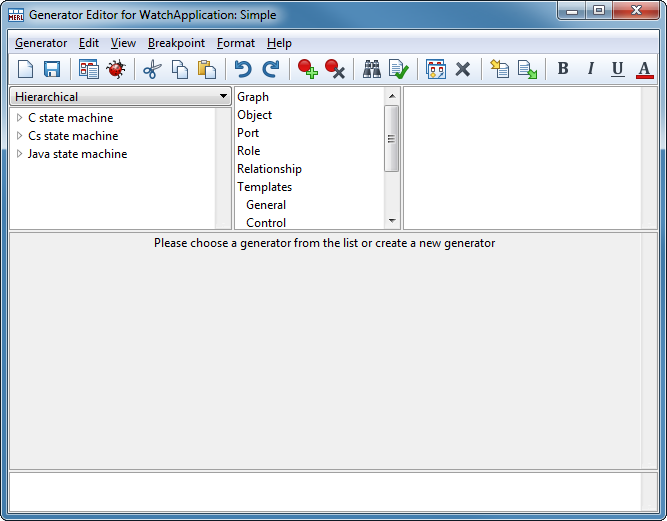667x521 pixels.
Task: Cut selection with the scissors icon
Action: point(152,69)
